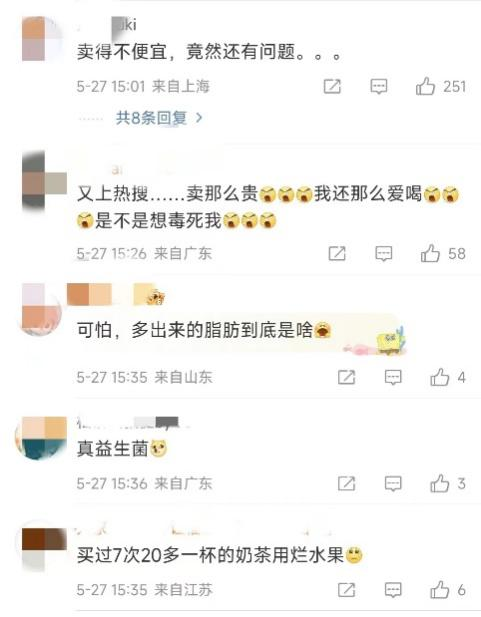Share the 真益生菌 comment
The image size is (481, 617).
(346, 484)
